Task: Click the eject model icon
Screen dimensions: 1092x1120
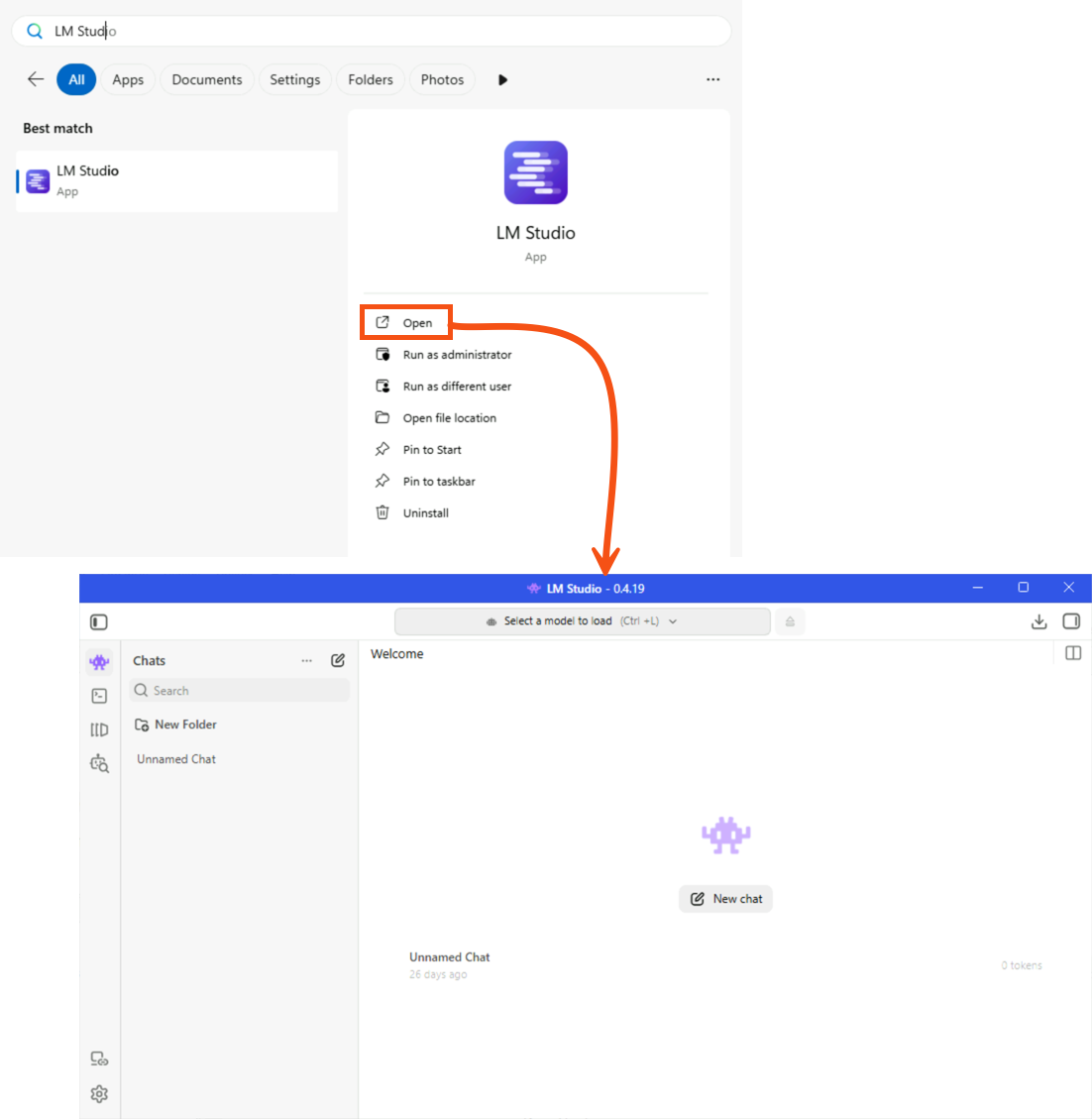Action: [790, 621]
